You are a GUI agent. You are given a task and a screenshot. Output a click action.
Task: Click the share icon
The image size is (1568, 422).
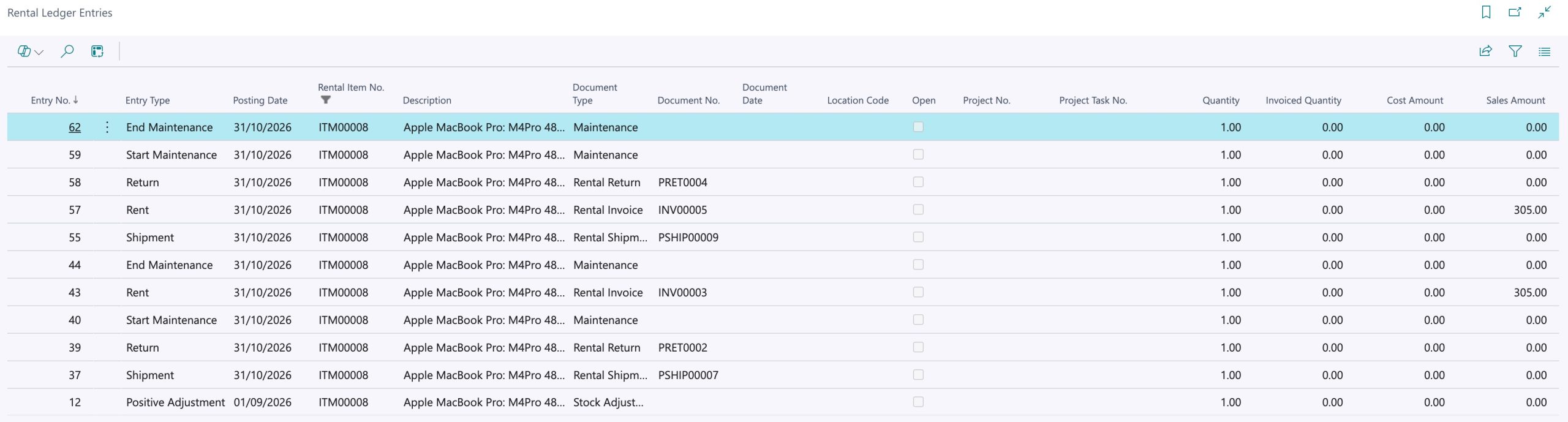point(1485,51)
